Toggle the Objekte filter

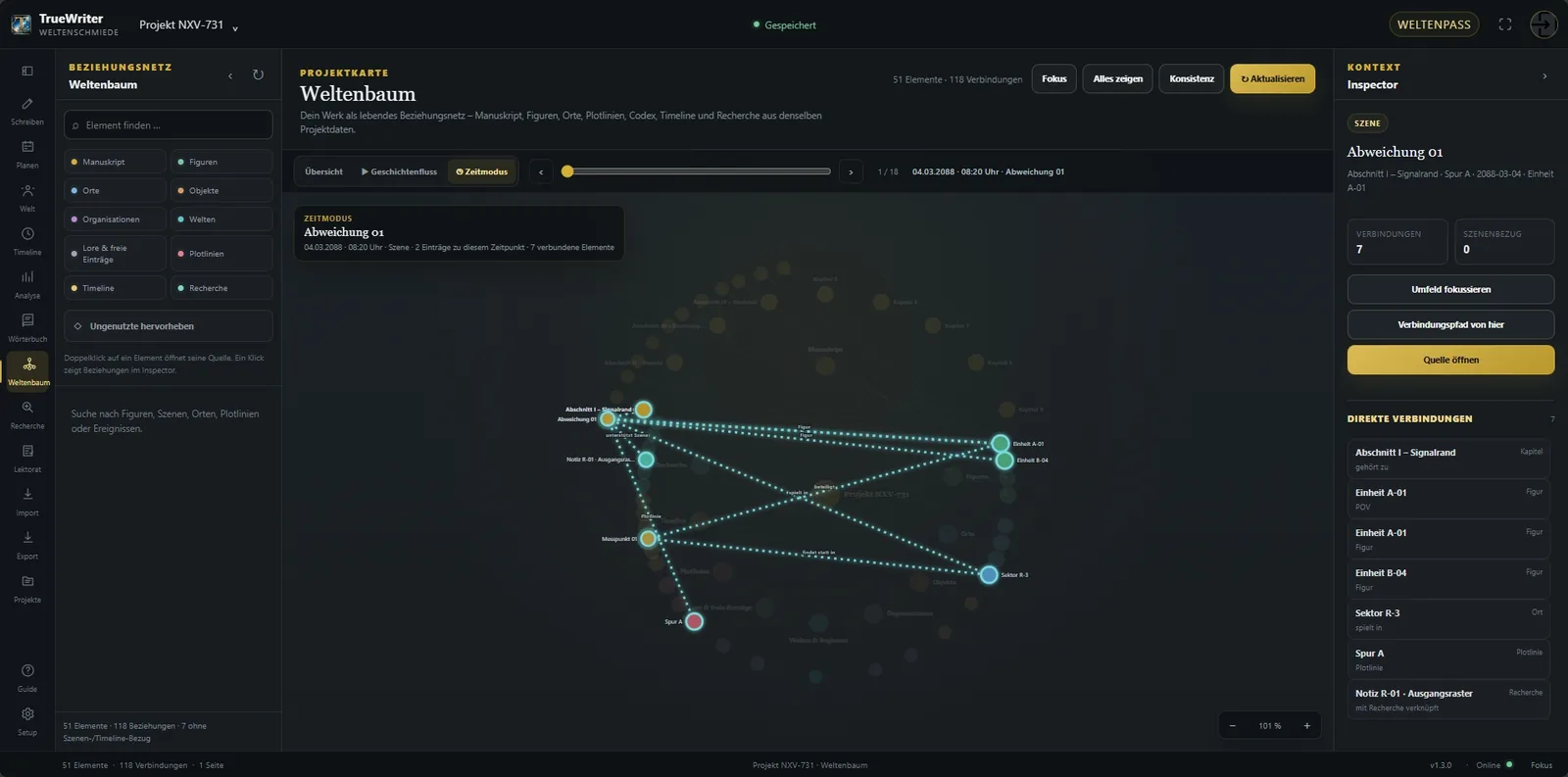click(x=221, y=190)
